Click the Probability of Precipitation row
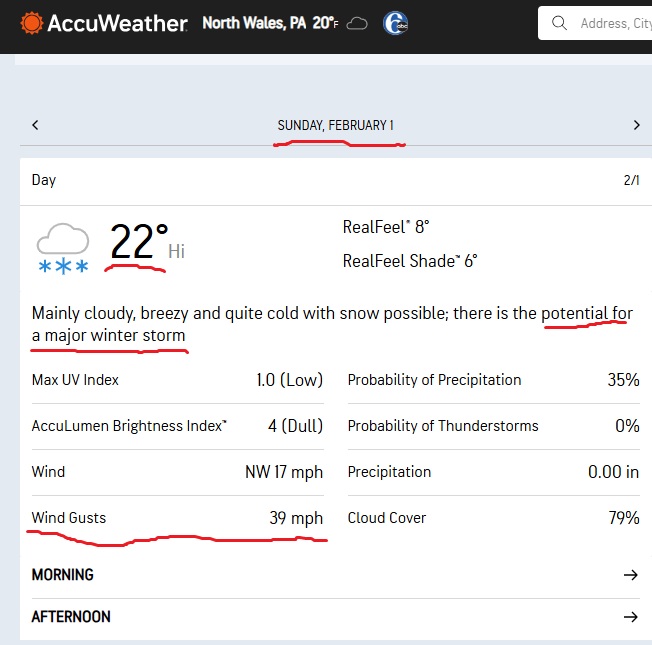Image resolution: width=652 pixels, height=645 pixels. click(493, 380)
